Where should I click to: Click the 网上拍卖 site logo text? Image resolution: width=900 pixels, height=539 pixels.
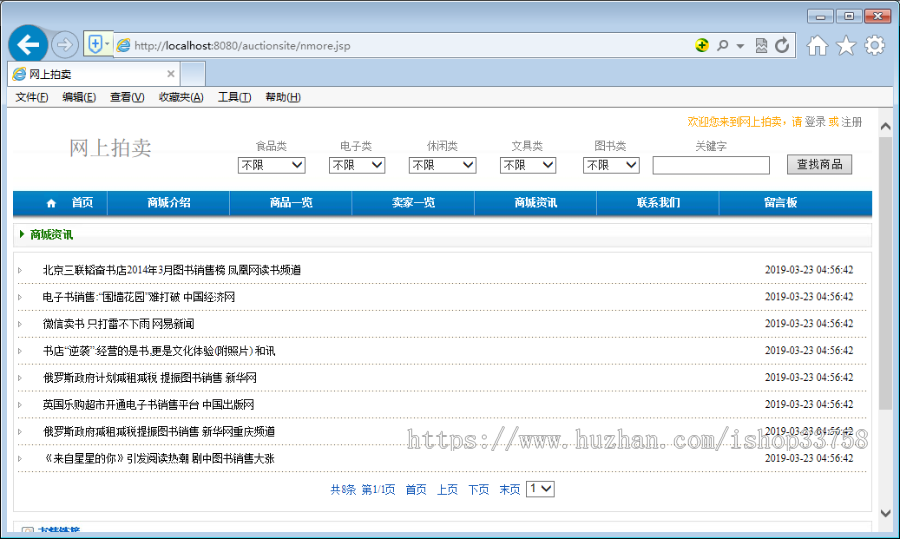tap(110, 148)
